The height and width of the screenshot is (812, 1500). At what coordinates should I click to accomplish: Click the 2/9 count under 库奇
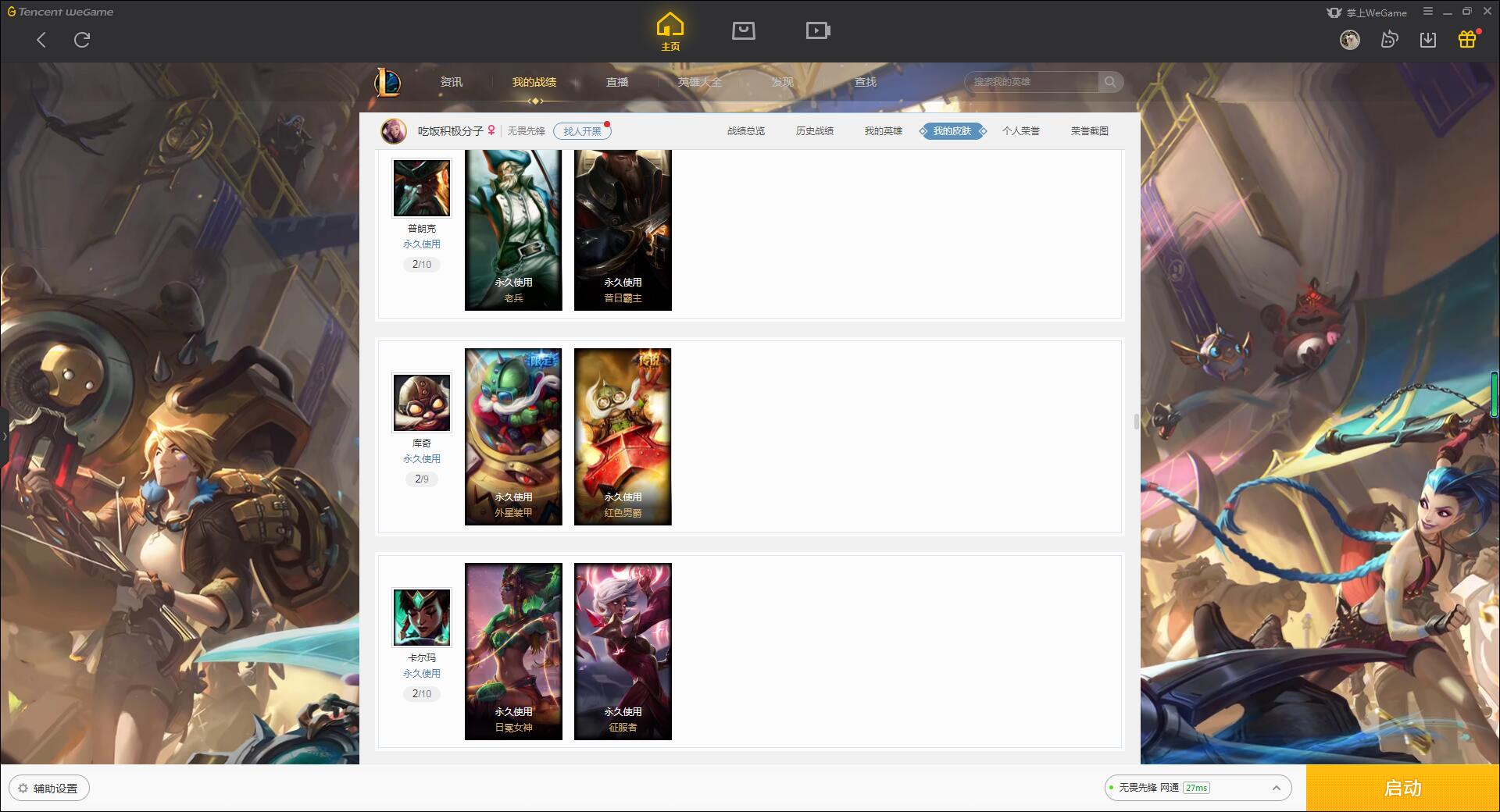422,479
